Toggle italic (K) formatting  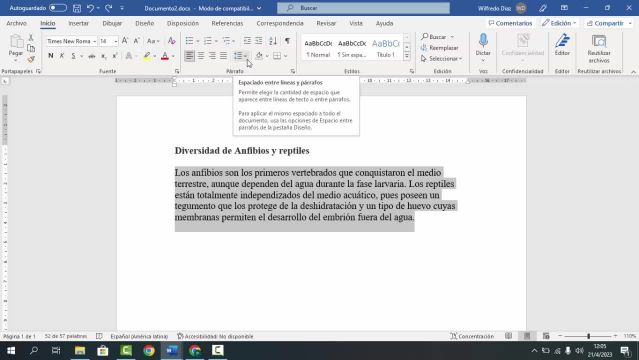[x=62, y=56]
